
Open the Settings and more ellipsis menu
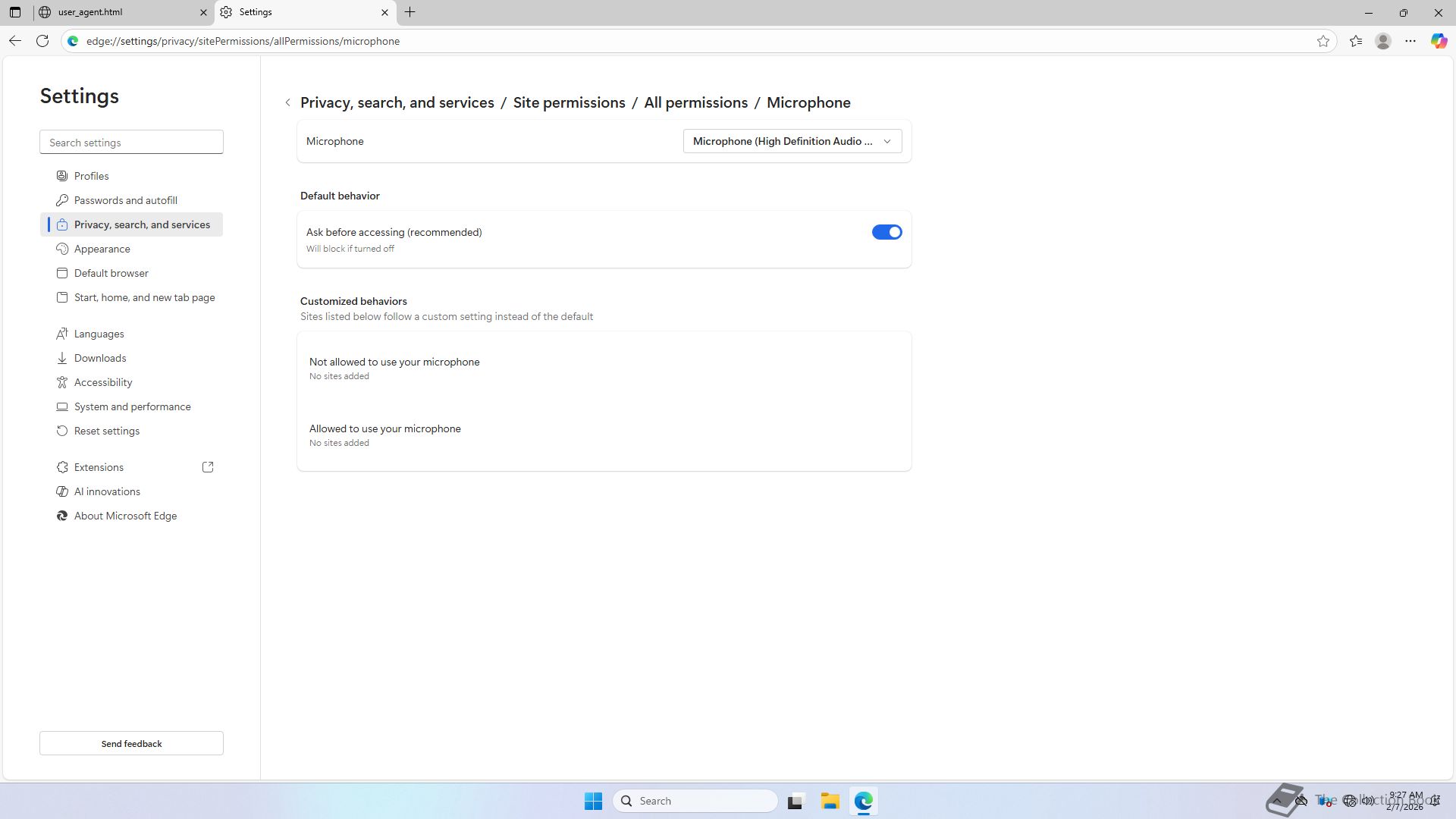click(x=1410, y=41)
